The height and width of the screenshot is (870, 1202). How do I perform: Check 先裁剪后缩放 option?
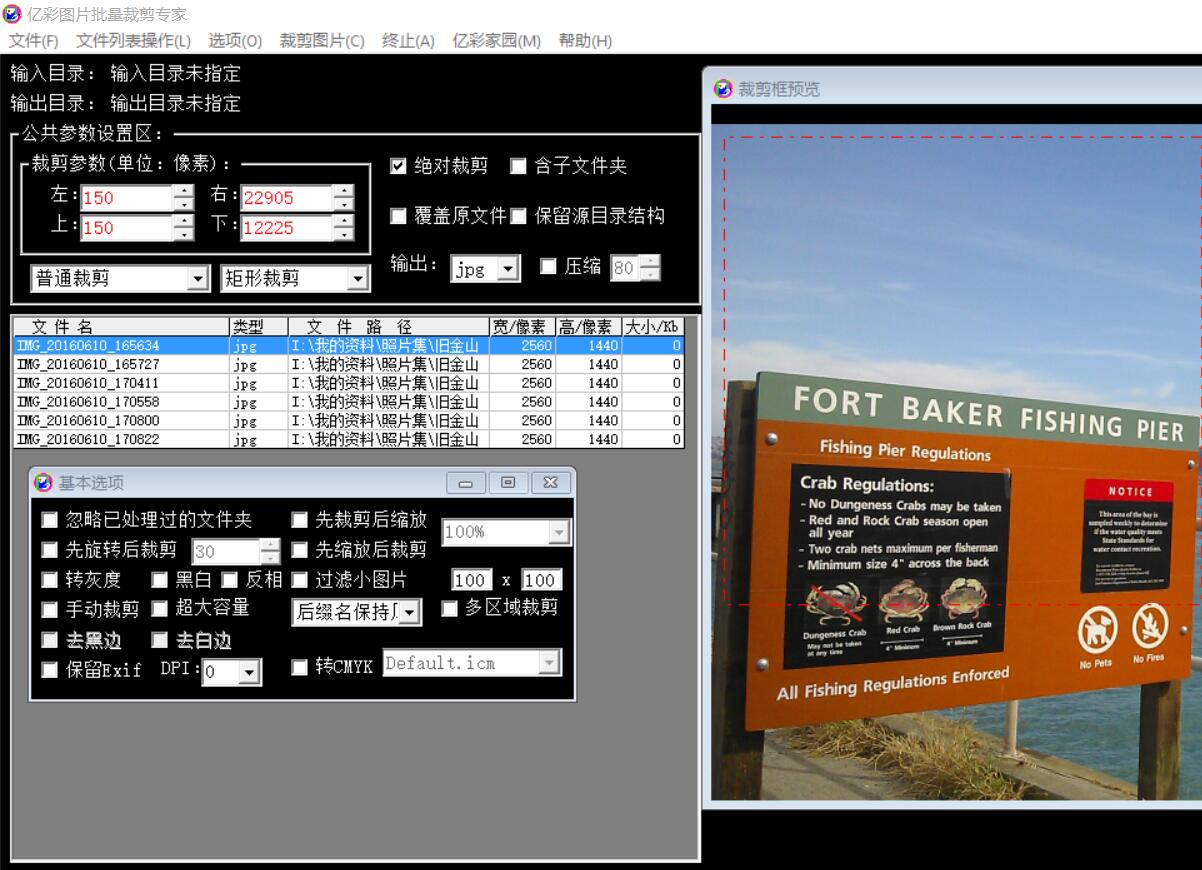299,520
